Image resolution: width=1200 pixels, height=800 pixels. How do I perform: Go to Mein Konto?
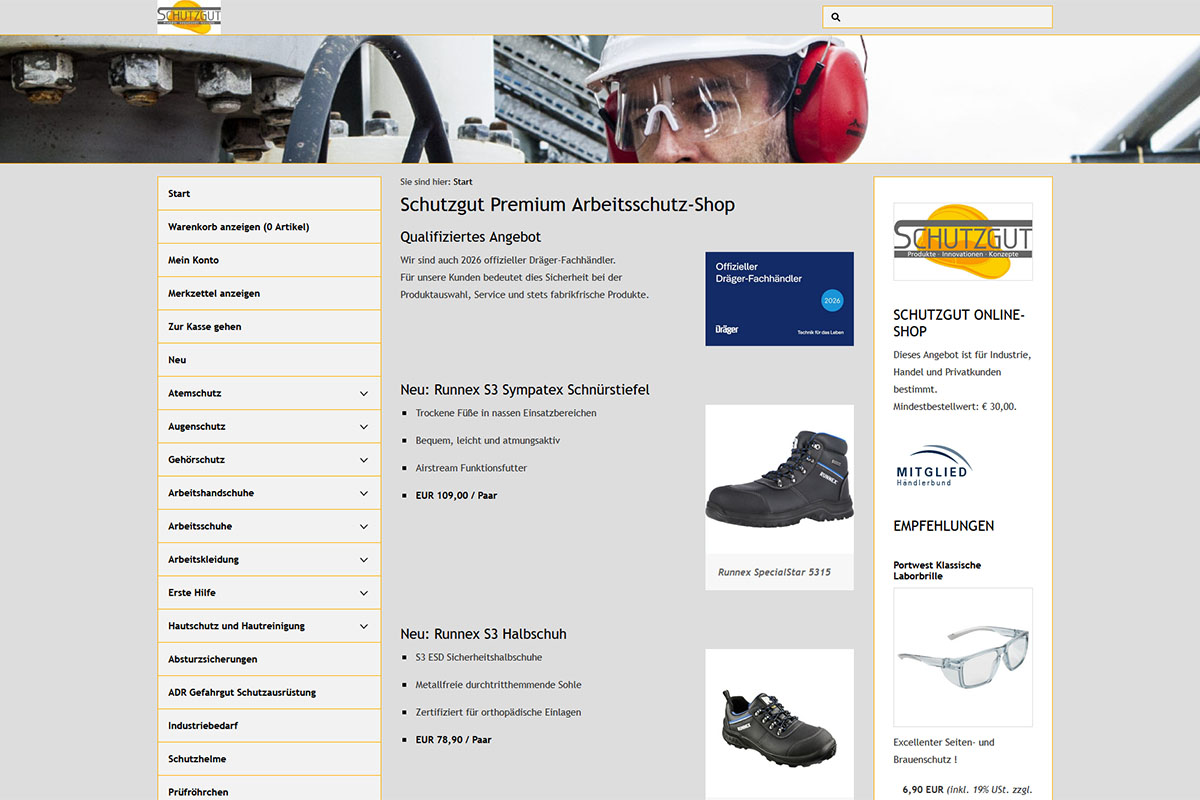click(x=269, y=260)
